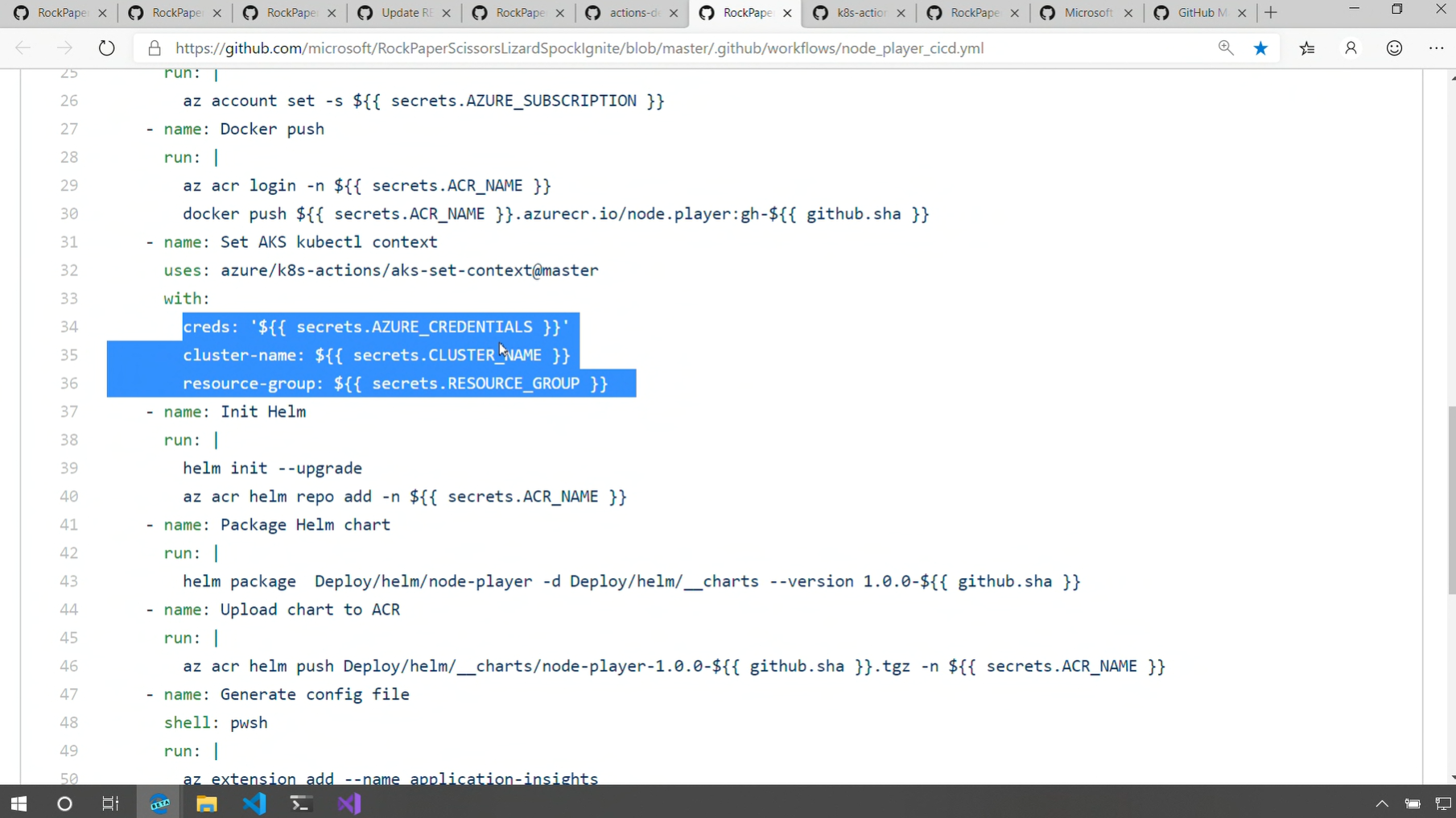This screenshot has width=1456, height=818.
Task: Select line number 26
Action: [69, 101]
